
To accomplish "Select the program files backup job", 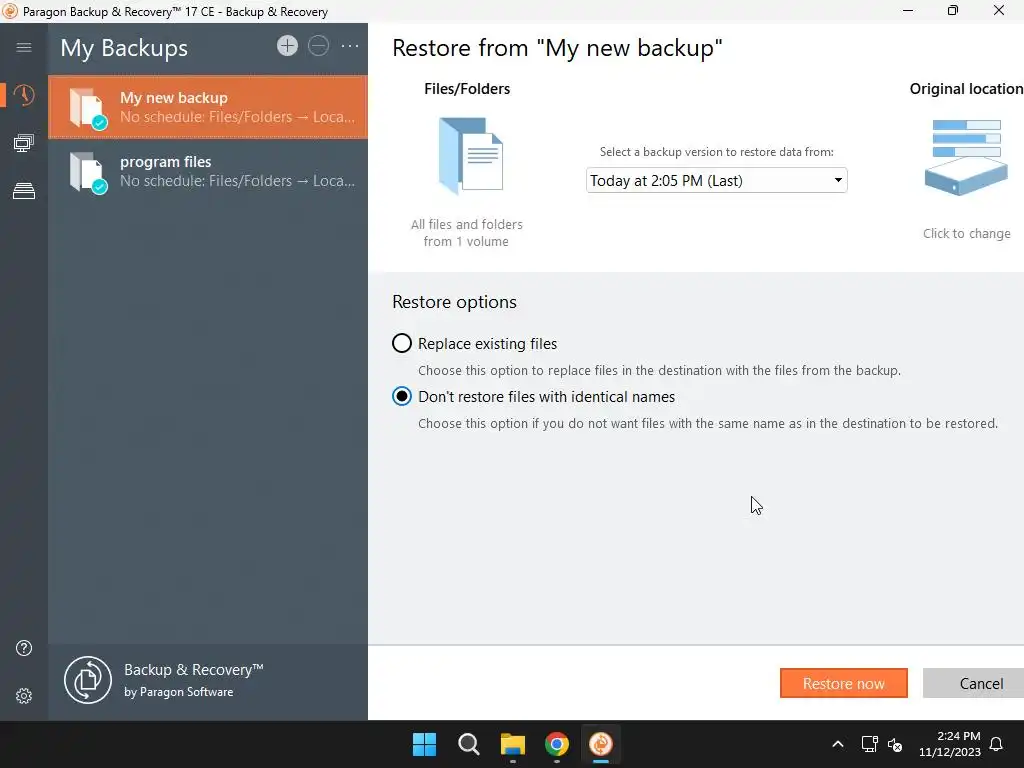I will point(208,171).
